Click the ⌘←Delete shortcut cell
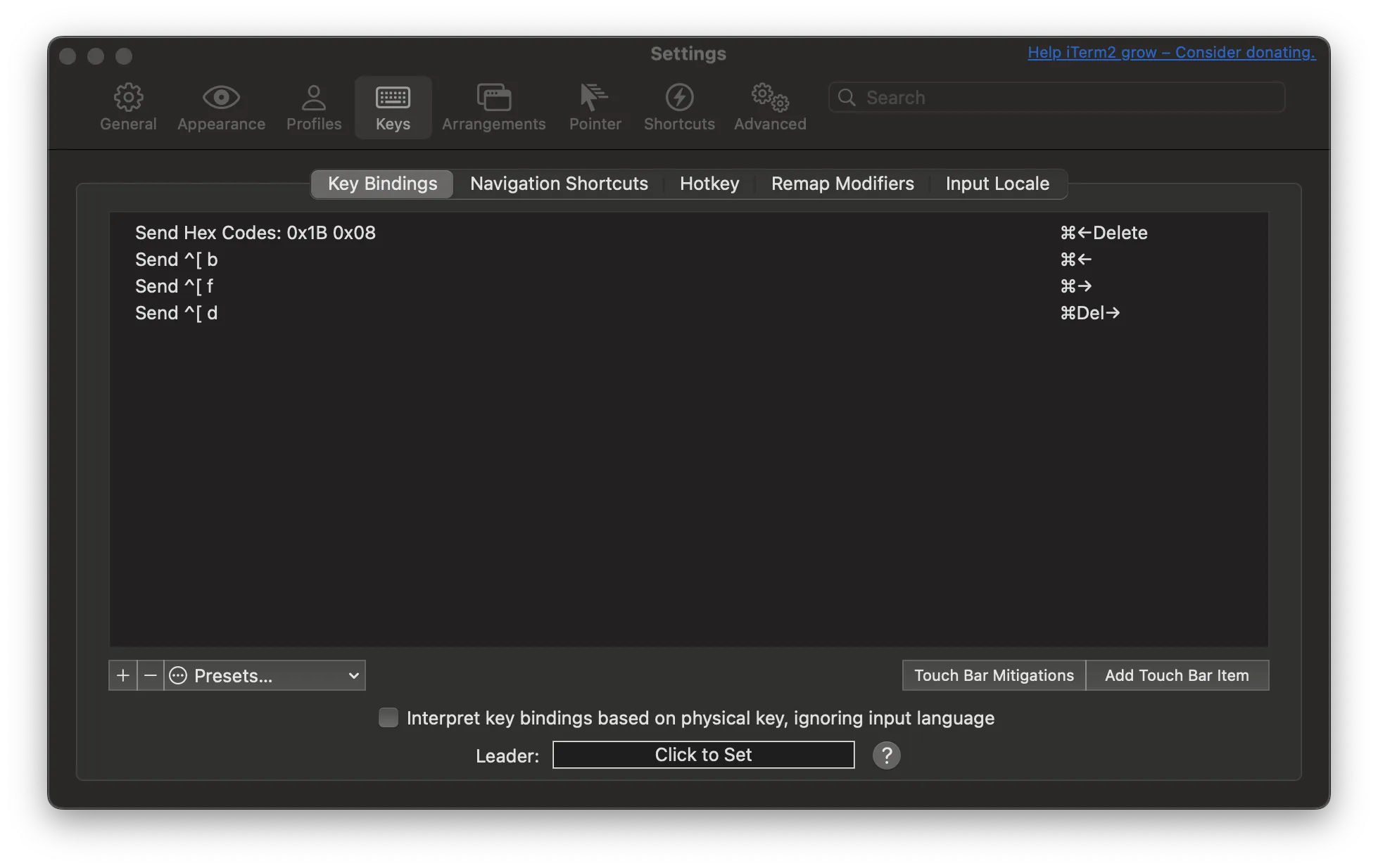1378x868 pixels. (1104, 233)
